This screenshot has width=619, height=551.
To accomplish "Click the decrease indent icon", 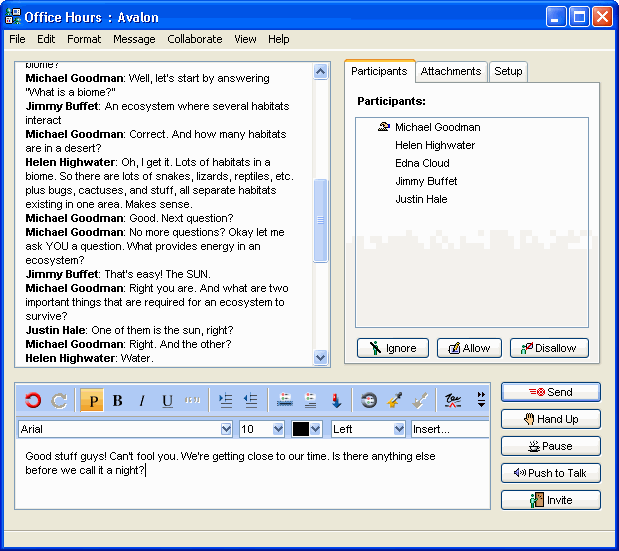I will [x=251, y=401].
